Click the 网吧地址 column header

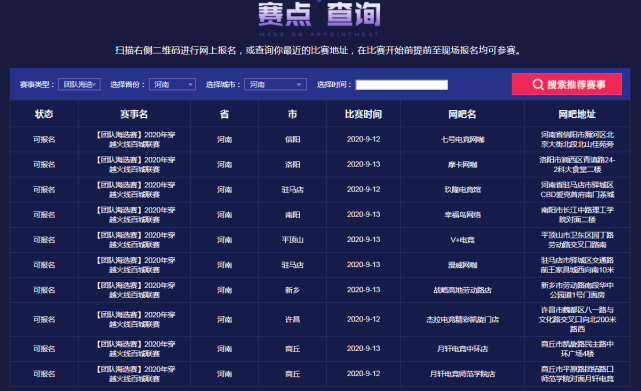577,114
